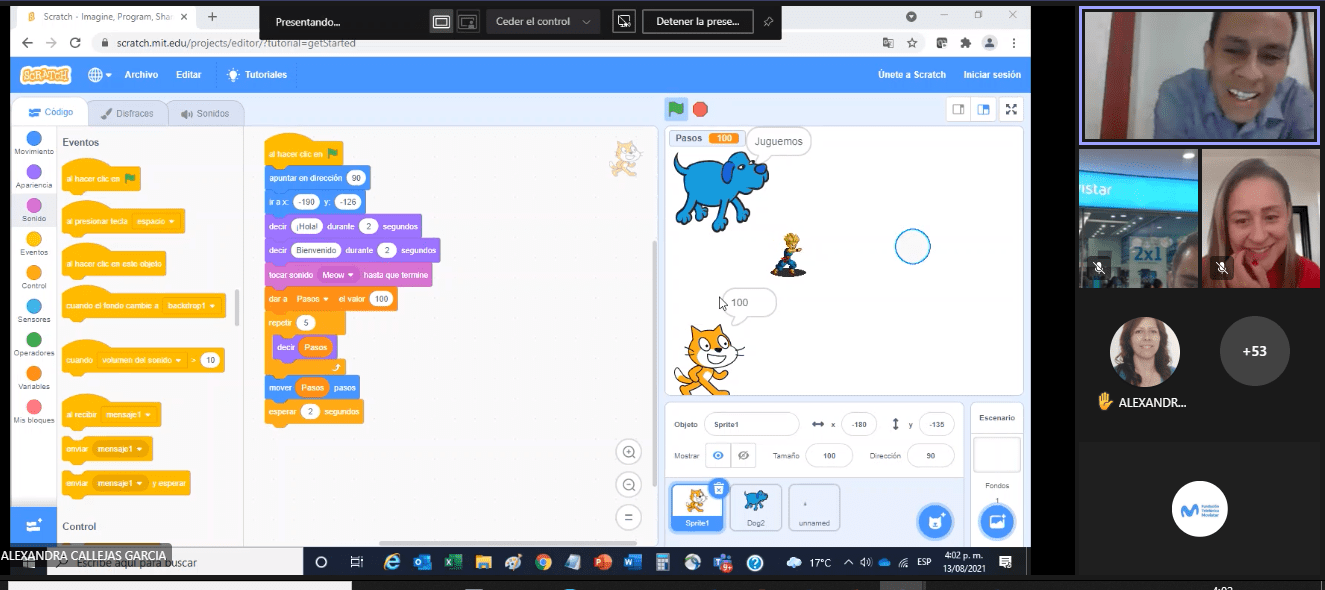
Task: Select the Eventos block category
Action: [x=34, y=244]
